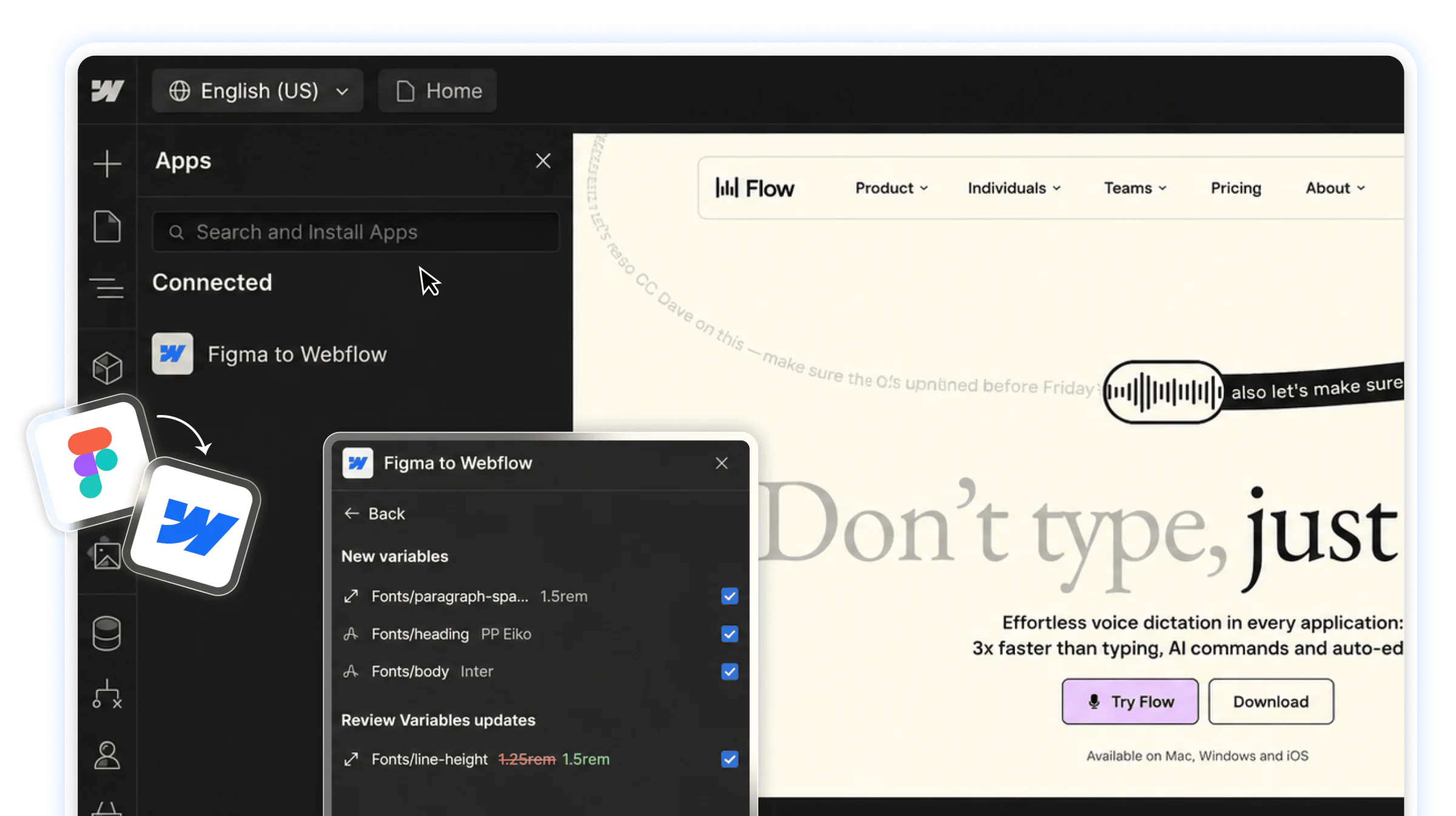1456x816 pixels.
Task: Open the English (US) locale dropdown
Action: 258,91
